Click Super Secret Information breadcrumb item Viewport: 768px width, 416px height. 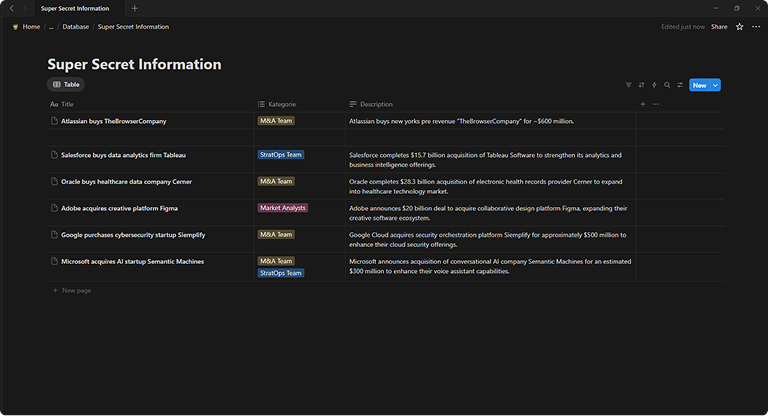[133, 26]
